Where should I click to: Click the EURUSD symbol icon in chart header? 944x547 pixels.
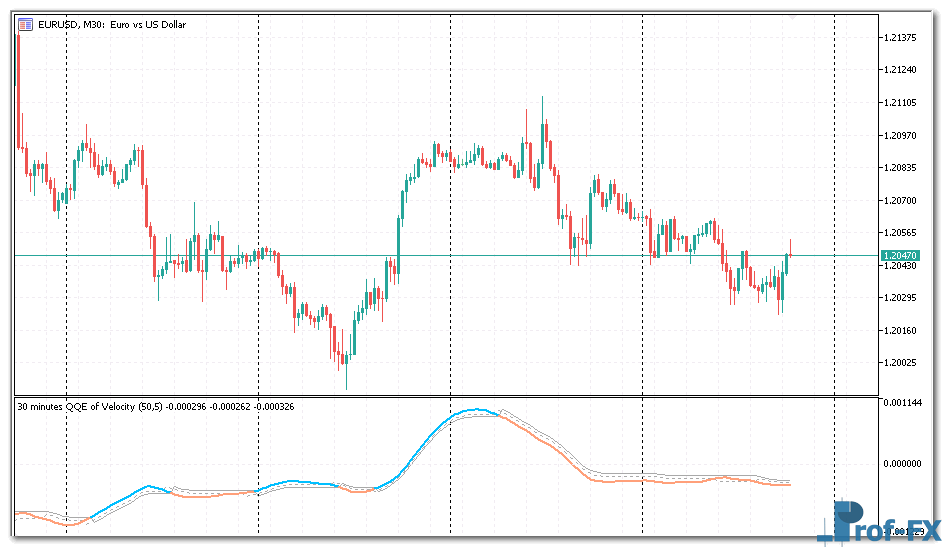[x=25, y=24]
